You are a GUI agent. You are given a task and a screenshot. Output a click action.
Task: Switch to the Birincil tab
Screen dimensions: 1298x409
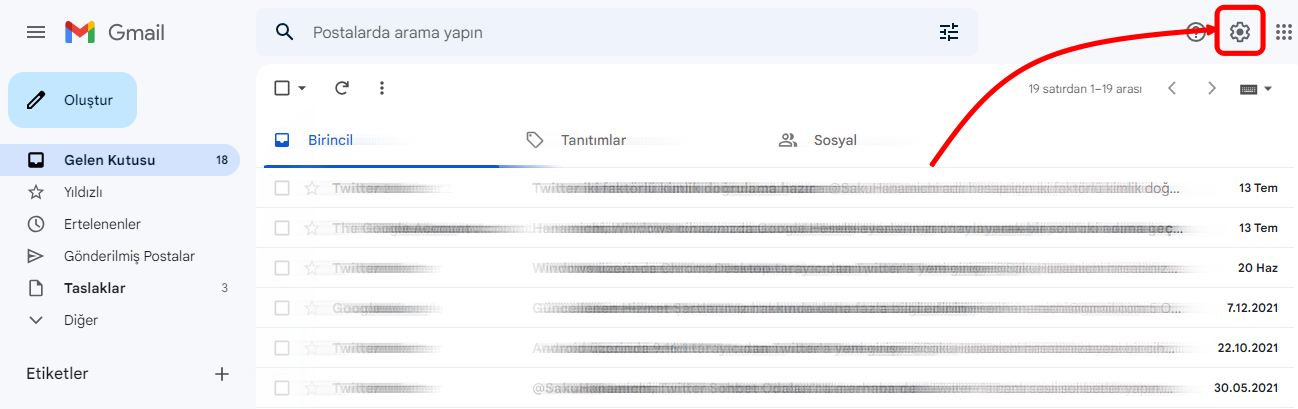click(x=383, y=140)
